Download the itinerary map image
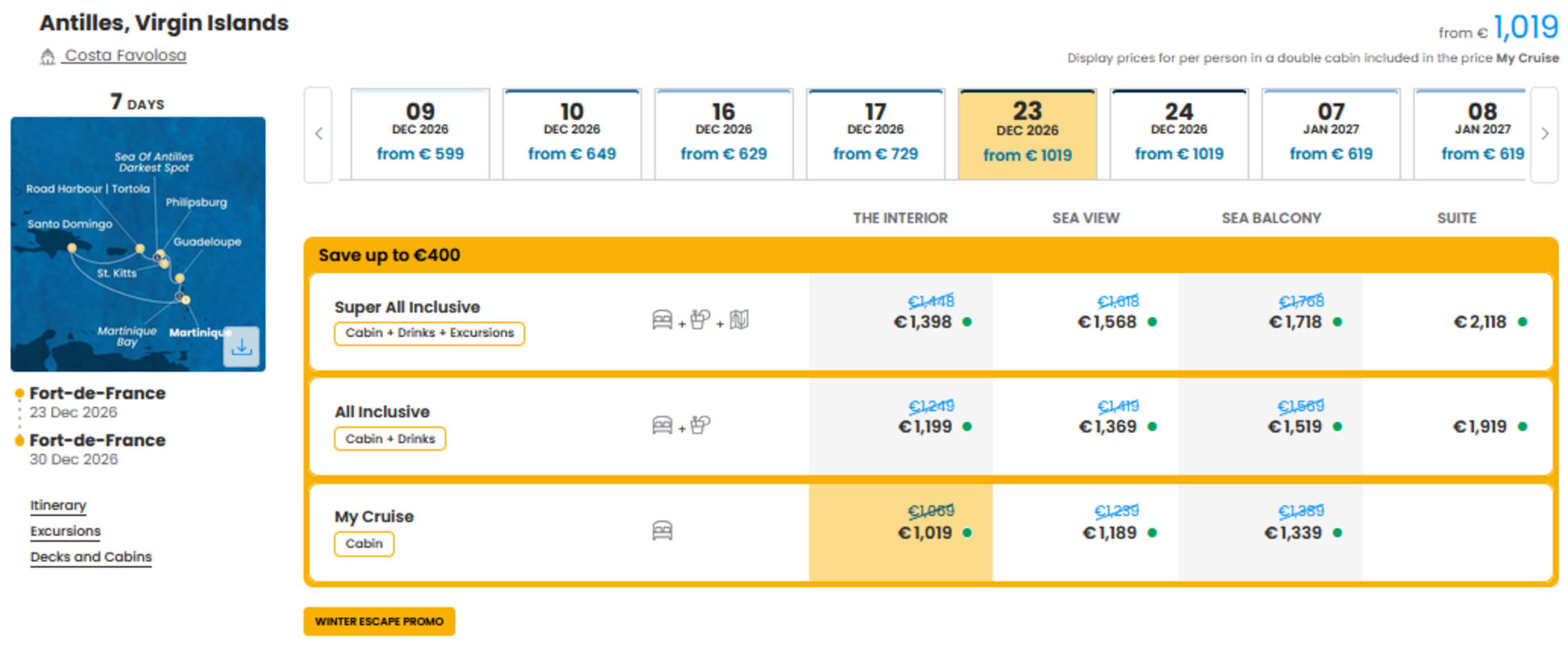The width and height of the screenshot is (1568, 645). pyautogui.click(x=241, y=347)
